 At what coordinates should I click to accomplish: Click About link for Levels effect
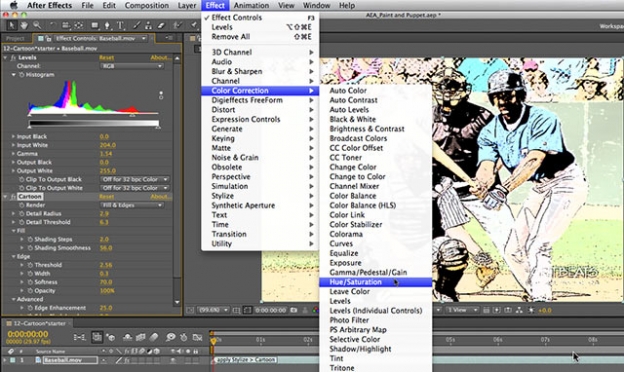click(161, 58)
